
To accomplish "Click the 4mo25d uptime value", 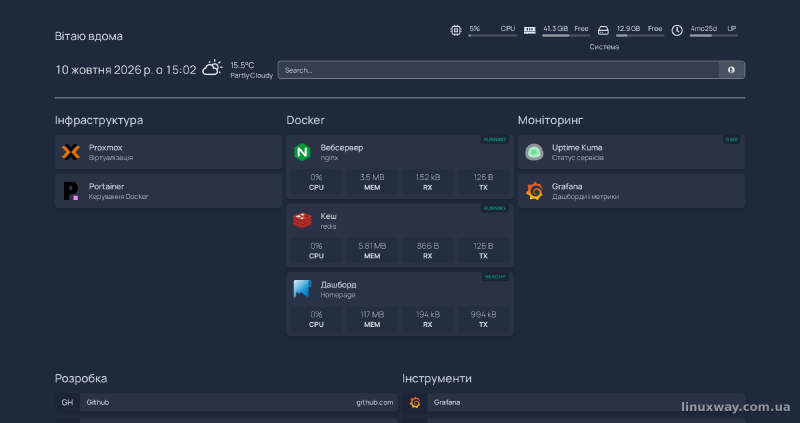I will 704,29.
